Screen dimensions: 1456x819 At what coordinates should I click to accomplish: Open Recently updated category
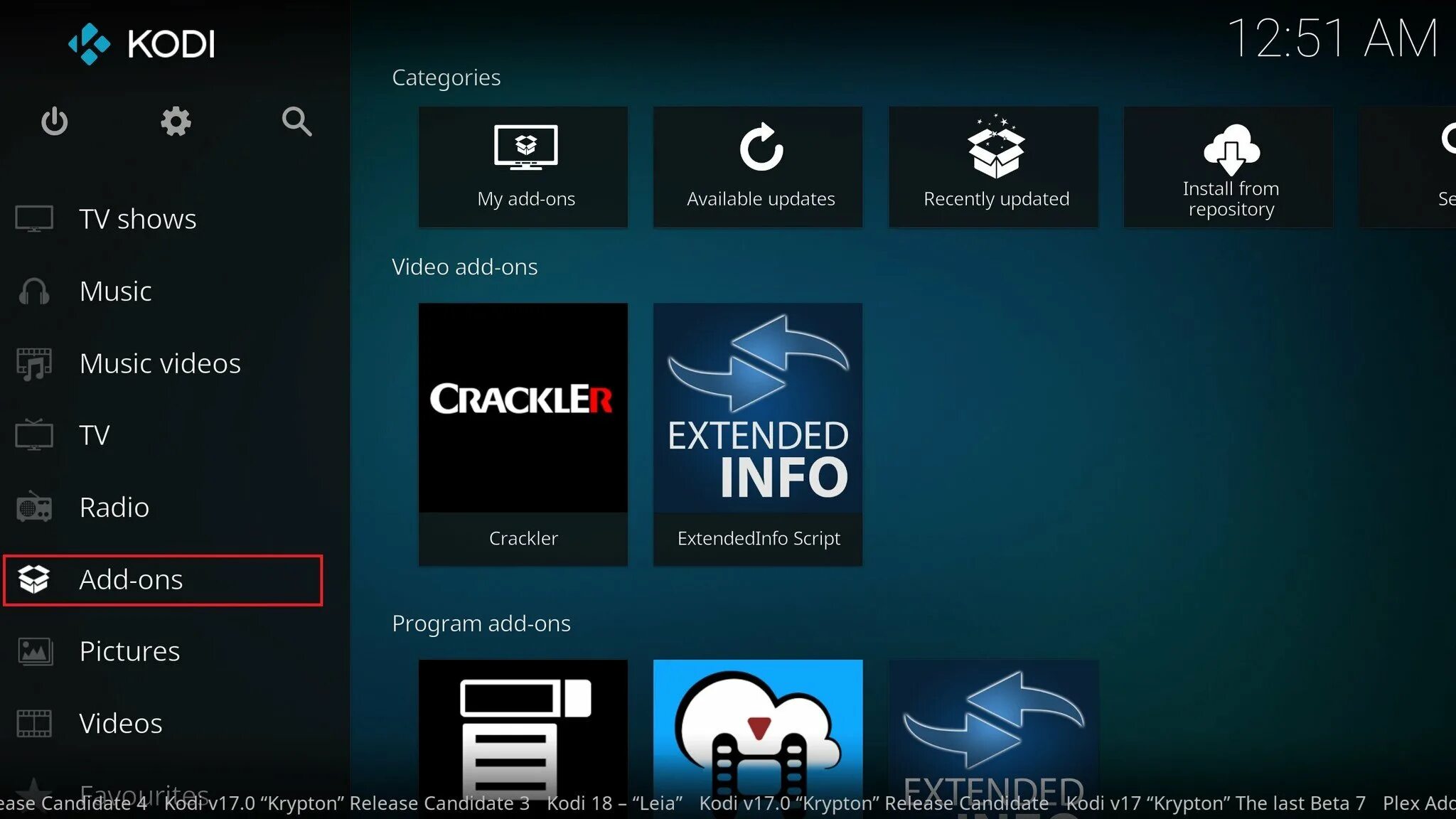(x=994, y=167)
